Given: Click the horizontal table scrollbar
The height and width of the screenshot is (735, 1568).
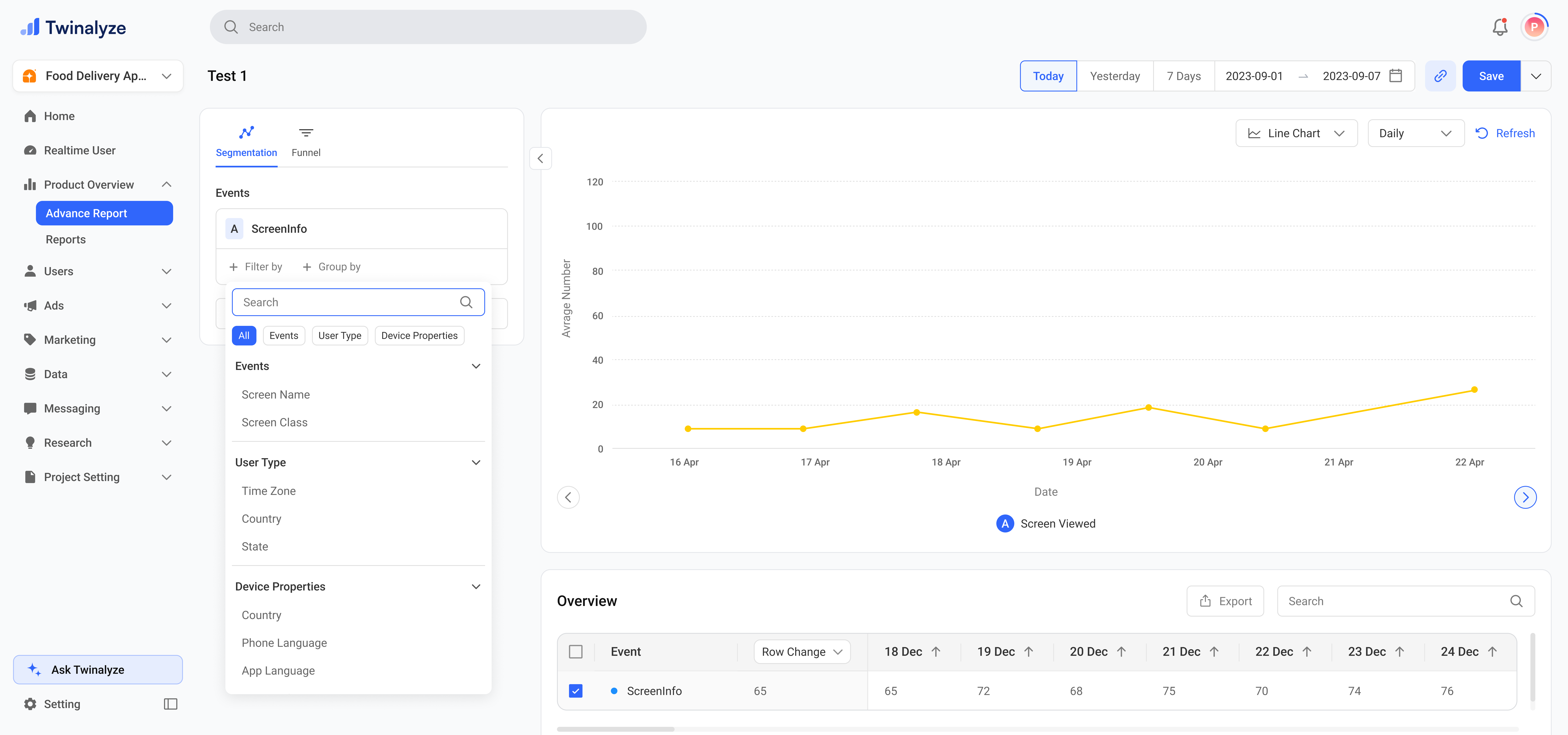Looking at the screenshot, I should click(x=615, y=729).
